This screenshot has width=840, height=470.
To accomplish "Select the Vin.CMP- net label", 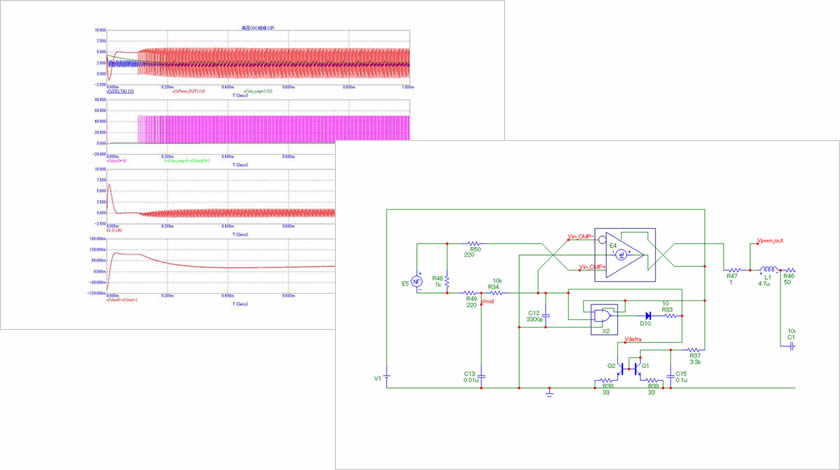I will (x=579, y=238).
